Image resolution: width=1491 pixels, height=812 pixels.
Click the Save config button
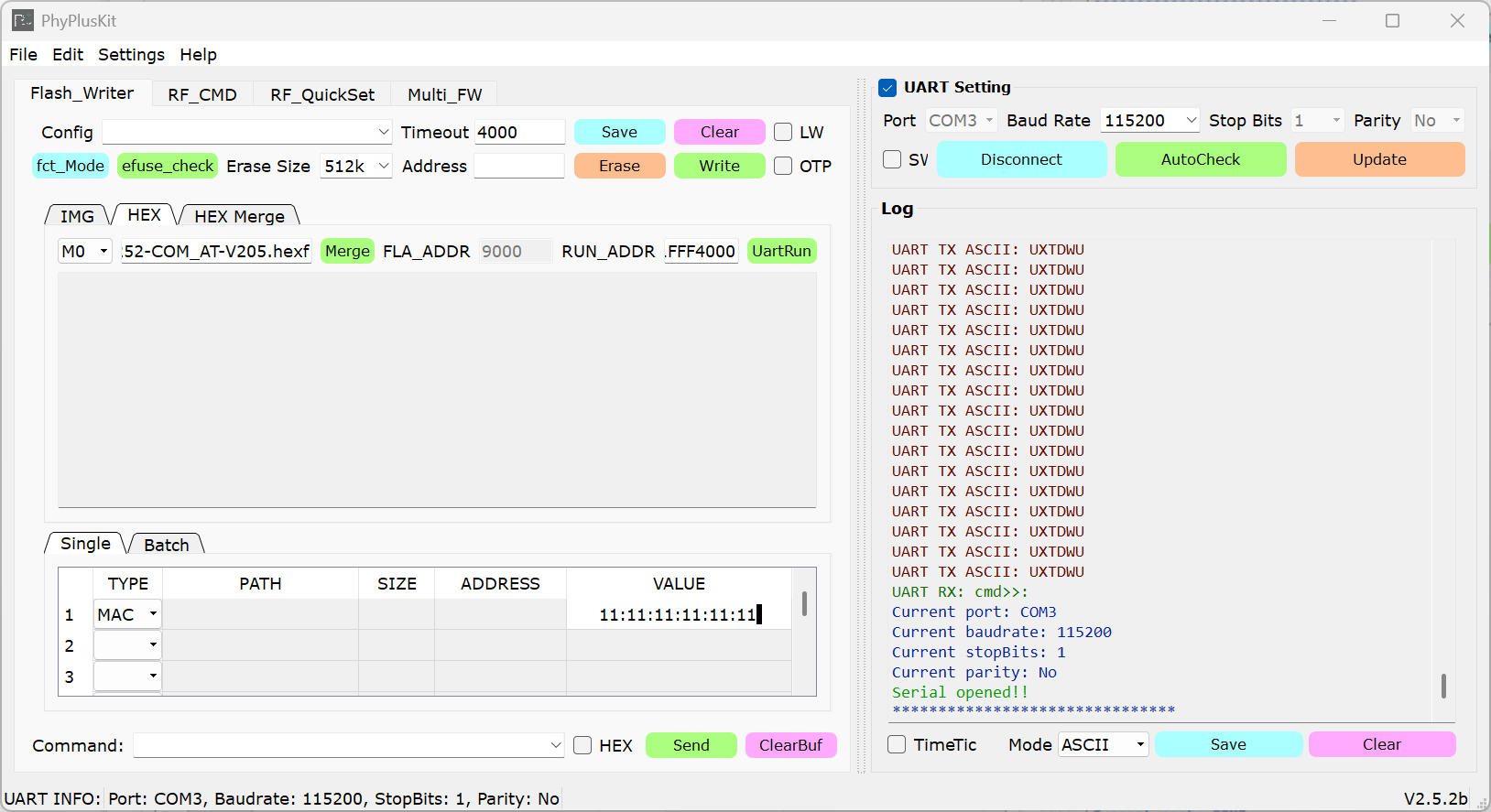[x=619, y=132]
